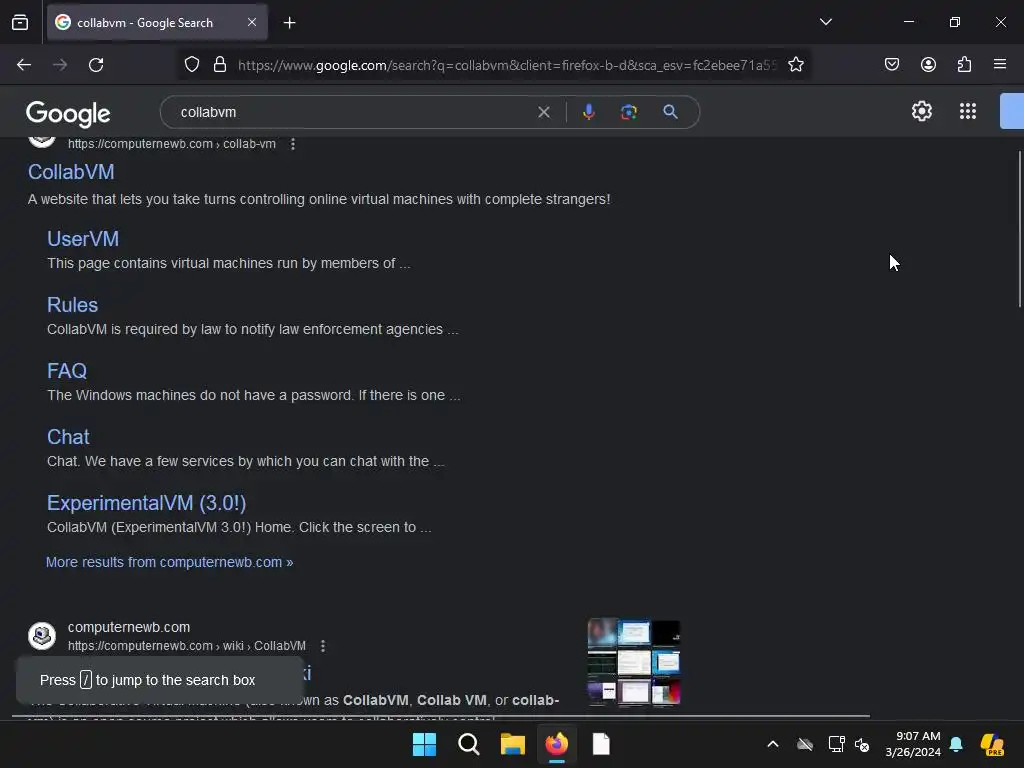The height and width of the screenshot is (768, 1024).
Task: Open Pocket save icon
Action: 891,65
